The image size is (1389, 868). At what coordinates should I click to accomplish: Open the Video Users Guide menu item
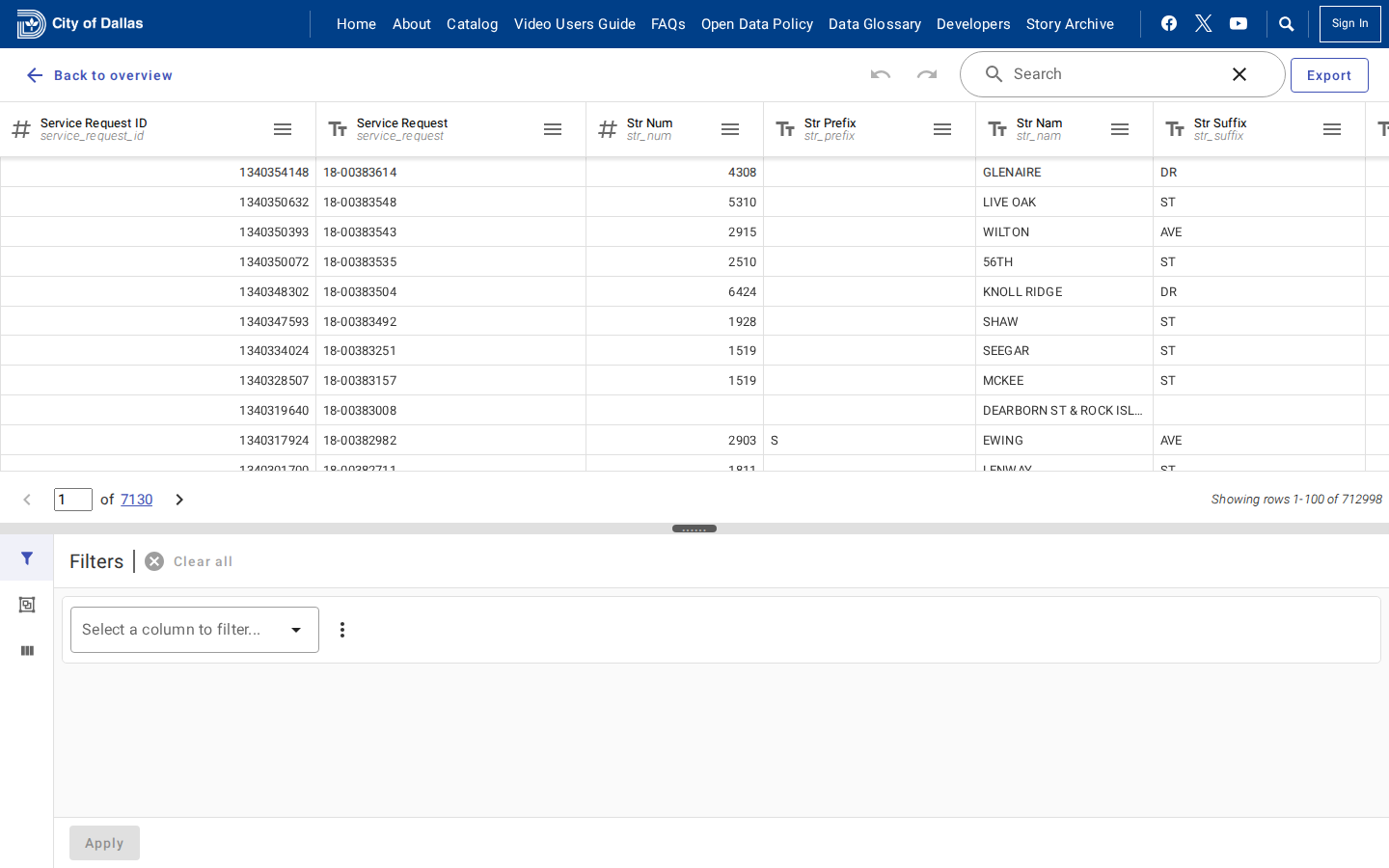(x=575, y=24)
